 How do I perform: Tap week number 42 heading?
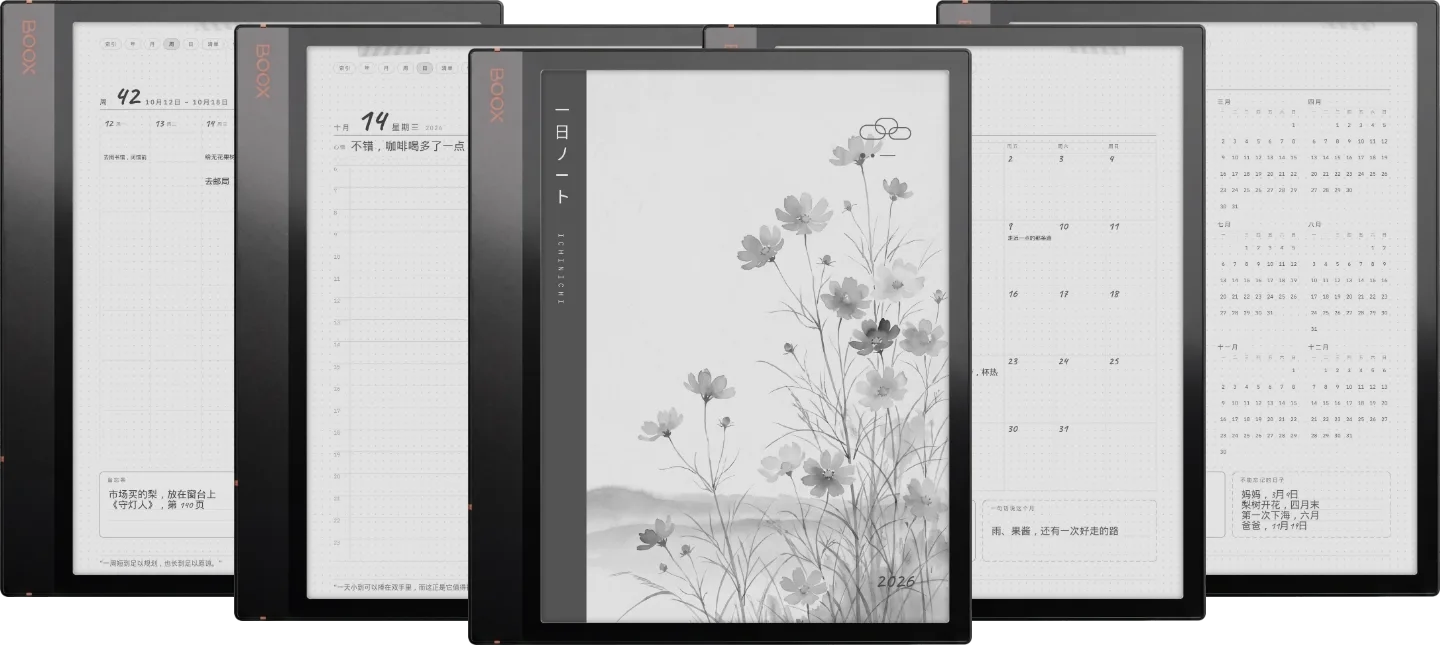[129, 97]
